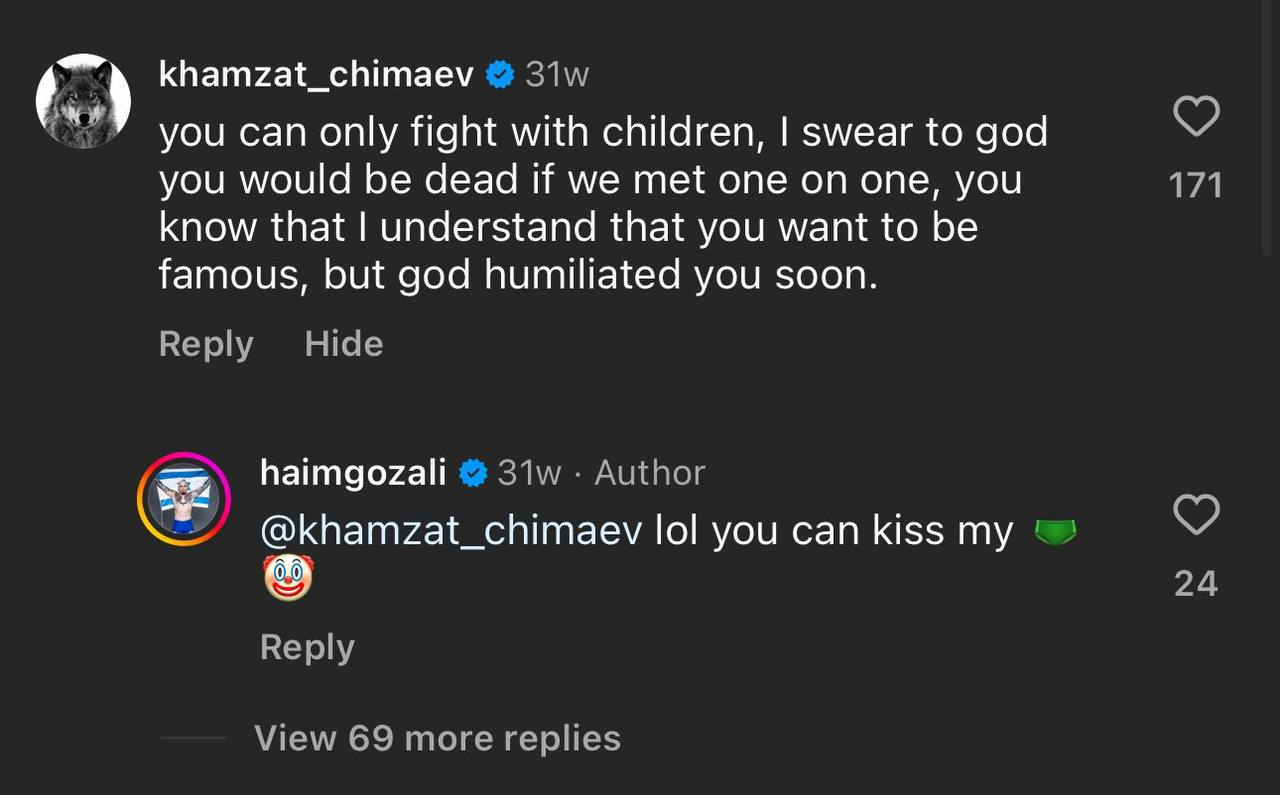Click the green briefs emoji
Screen dimensions: 1280x795
coord(1054,532)
